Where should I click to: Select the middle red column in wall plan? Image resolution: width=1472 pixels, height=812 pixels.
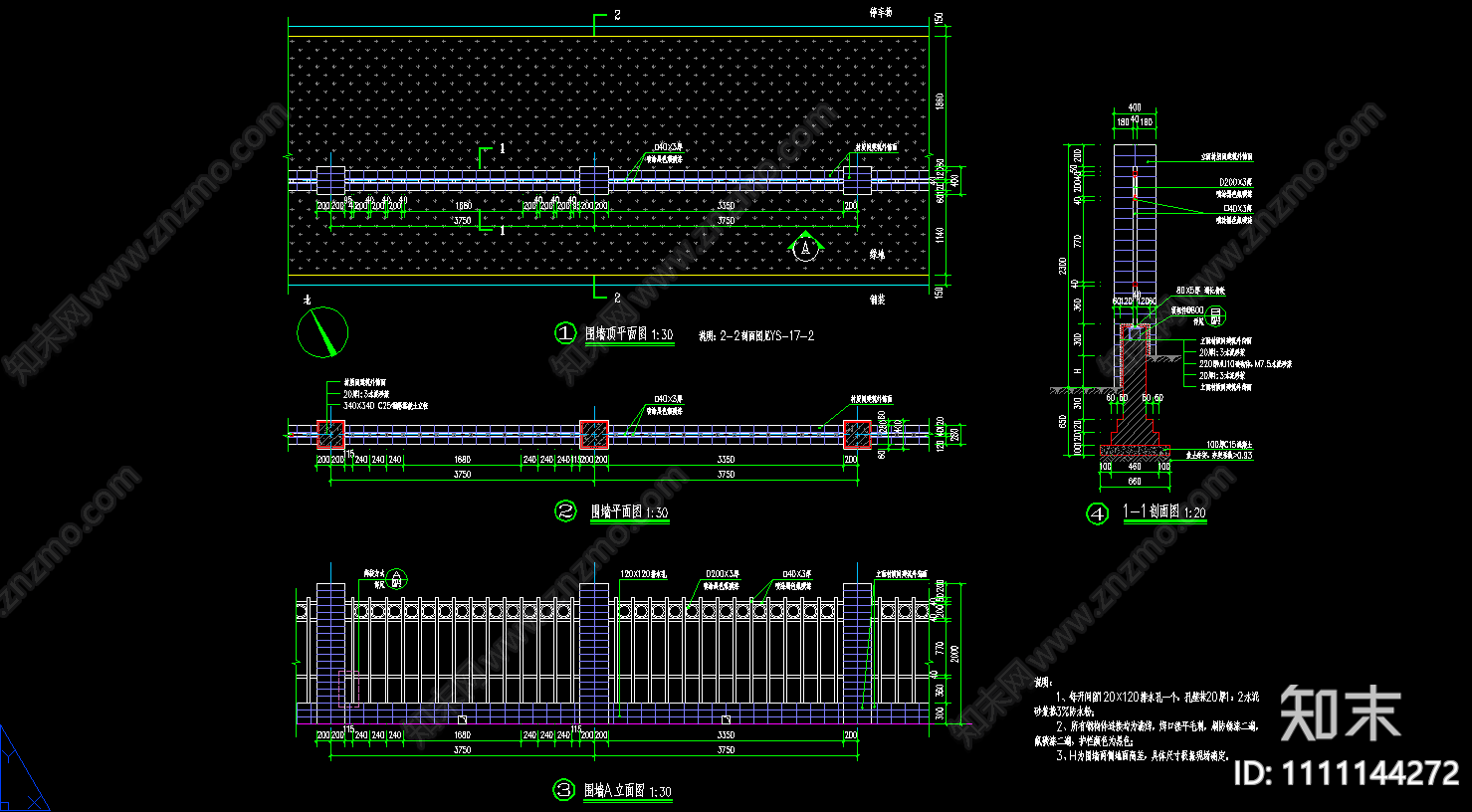[594, 434]
